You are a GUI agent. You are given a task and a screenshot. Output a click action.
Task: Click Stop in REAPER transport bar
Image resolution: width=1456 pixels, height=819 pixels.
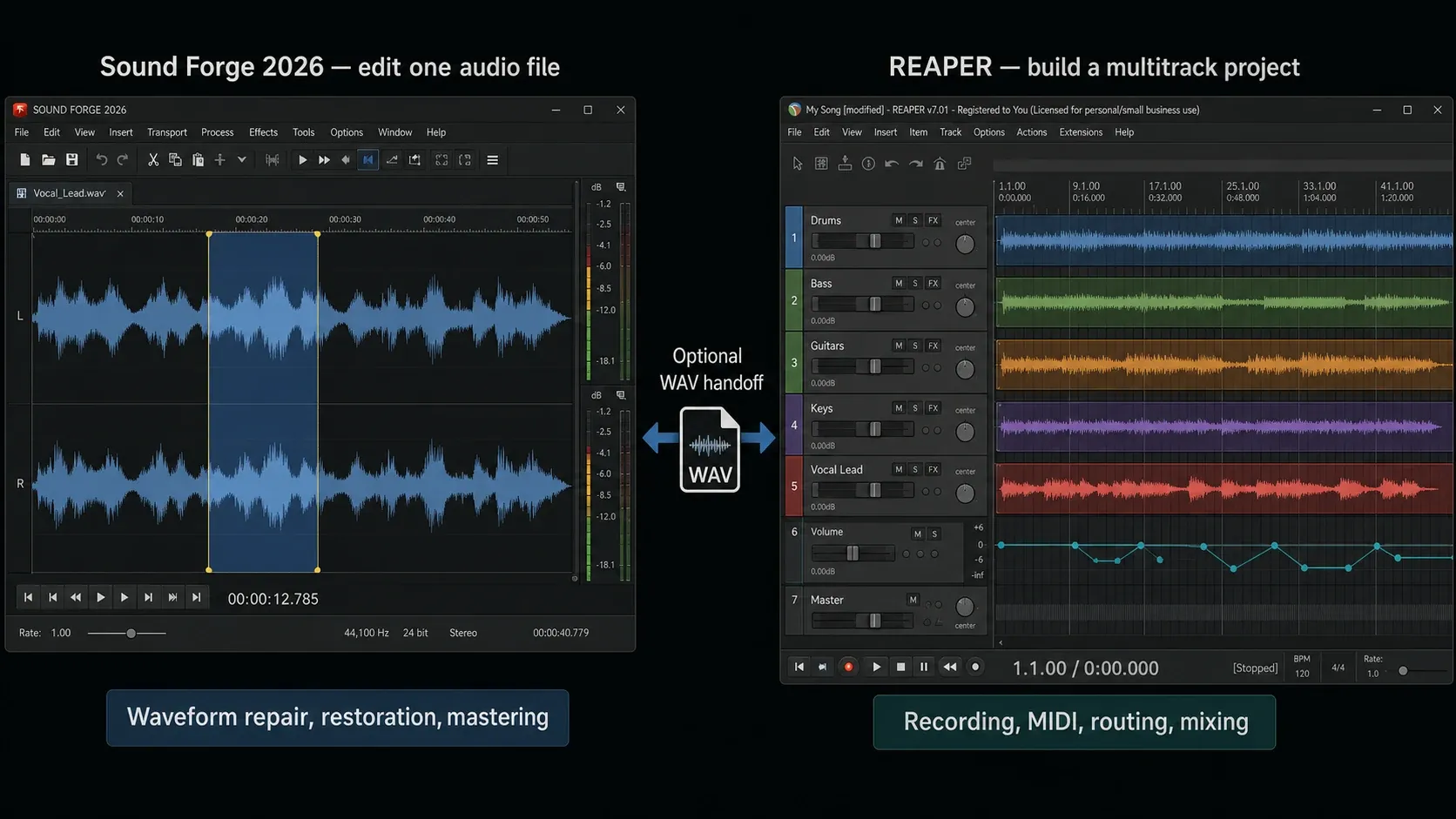pos(900,668)
